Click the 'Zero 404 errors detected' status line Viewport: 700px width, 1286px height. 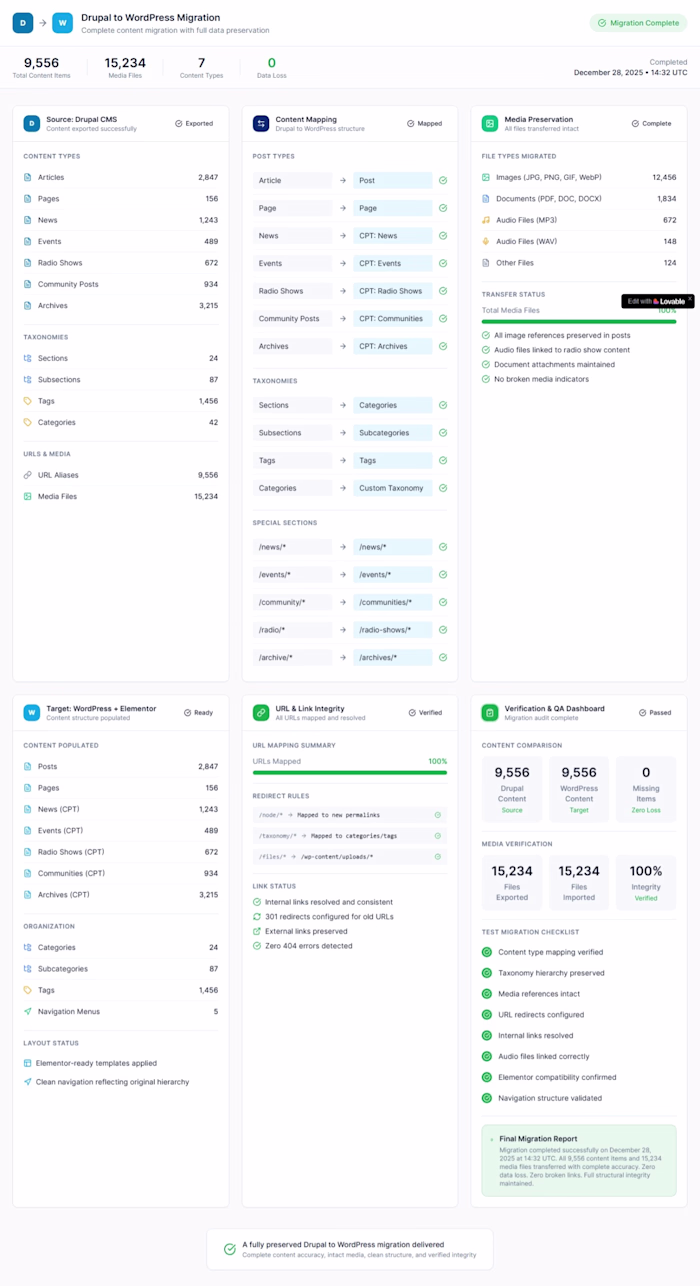(302, 946)
